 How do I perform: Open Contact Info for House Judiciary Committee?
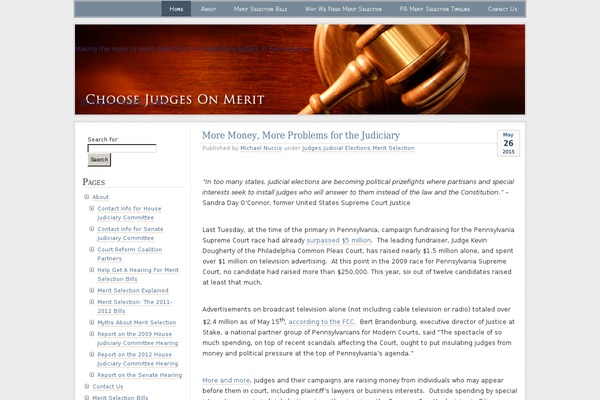[129, 213]
